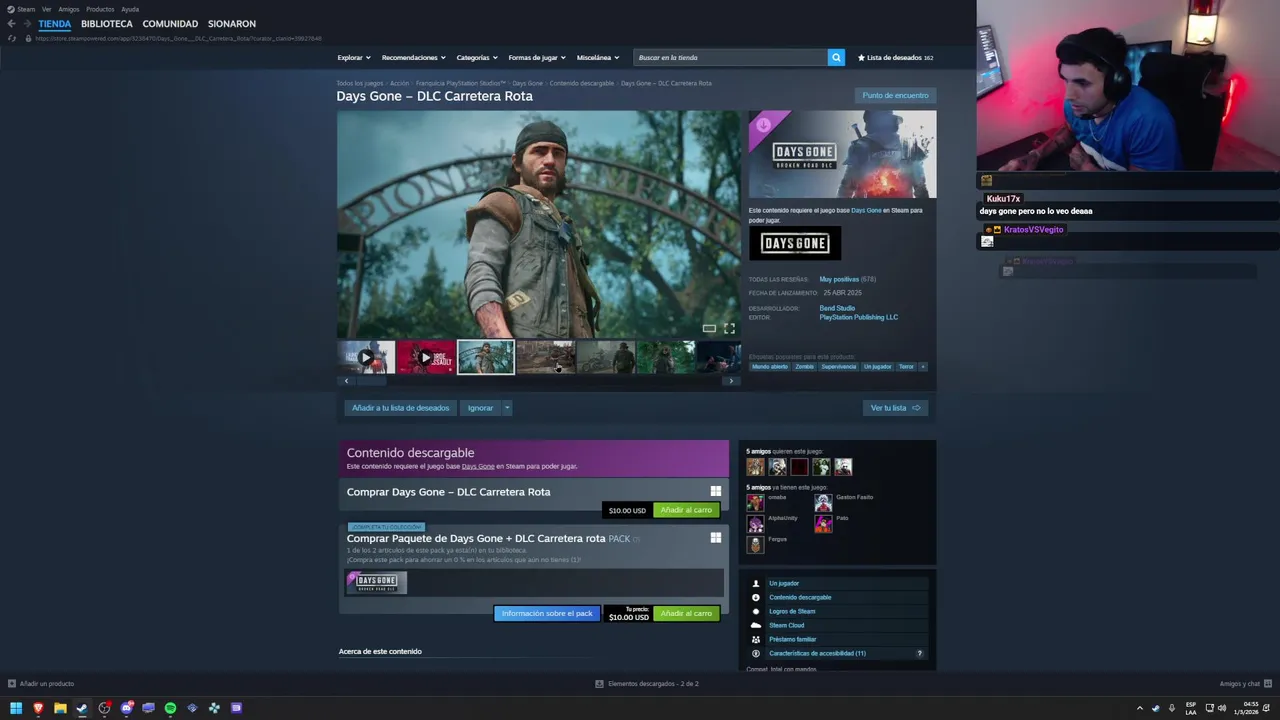Screen dimensions: 1280x720
Task: Open the Categorías dropdown
Action: 477,58
